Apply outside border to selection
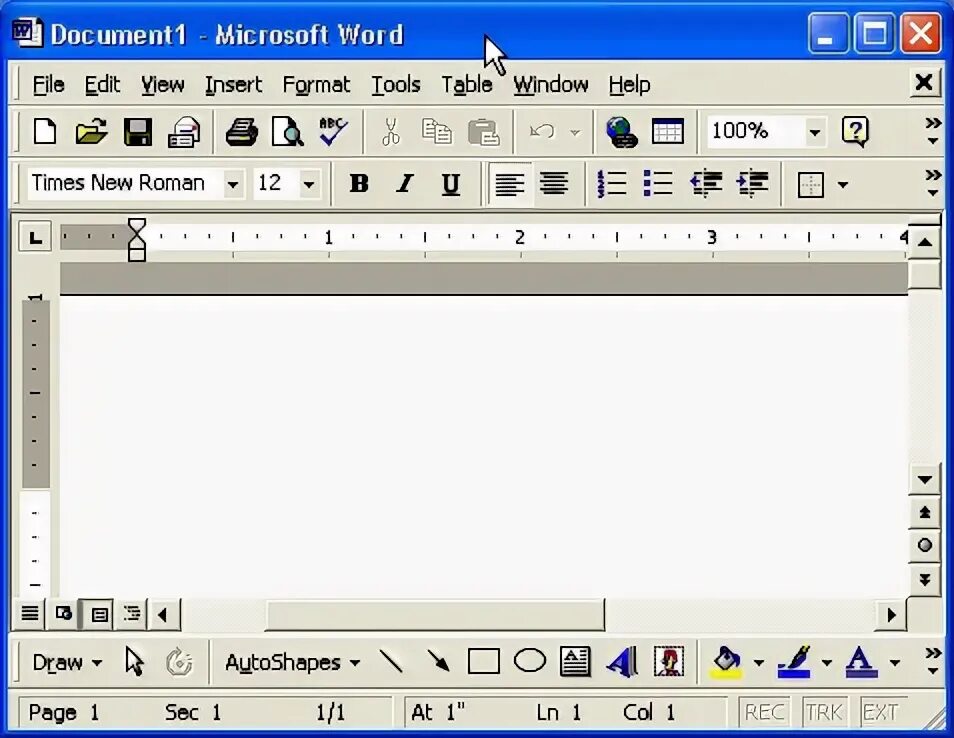The width and height of the screenshot is (954, 738). 810,184
